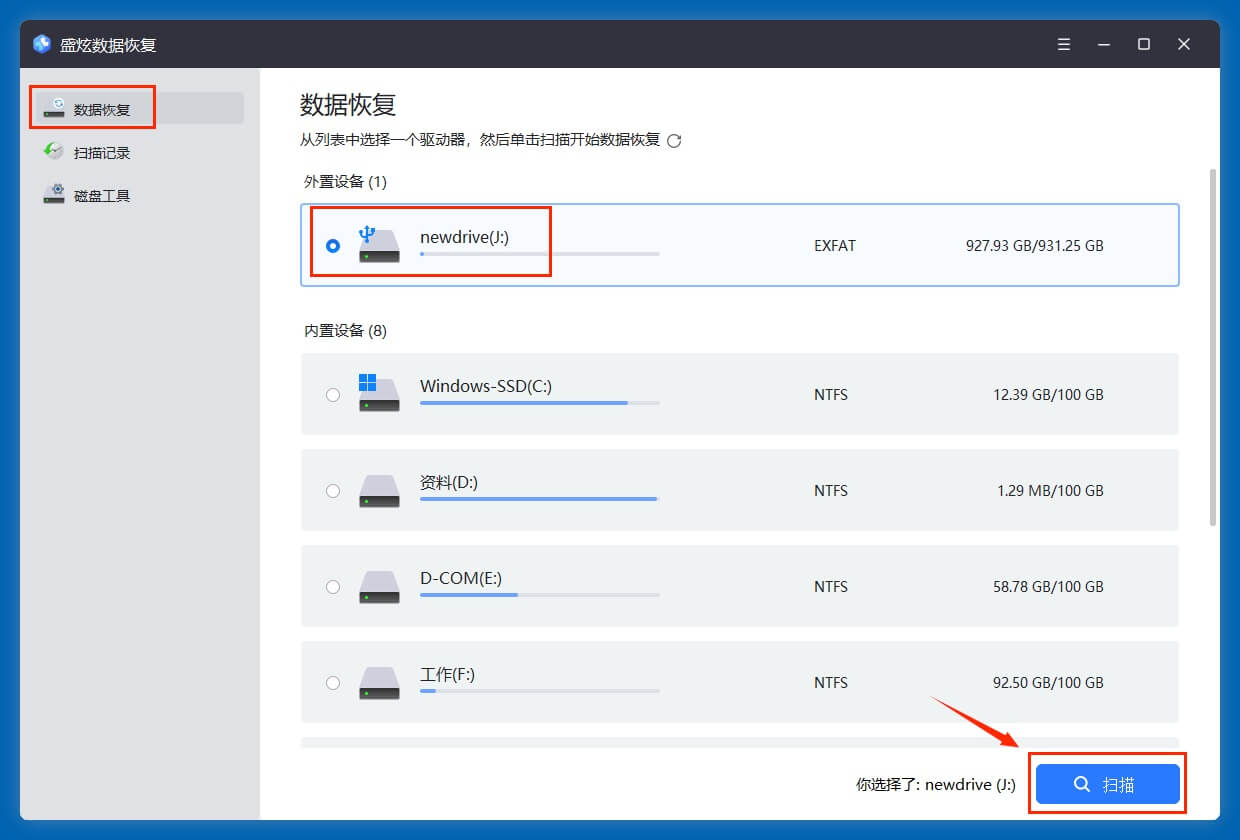This screenshot has width=1240, height=840.
Task: Open the 数据恢复 sidebar icon
Action: tap(55, 107)
